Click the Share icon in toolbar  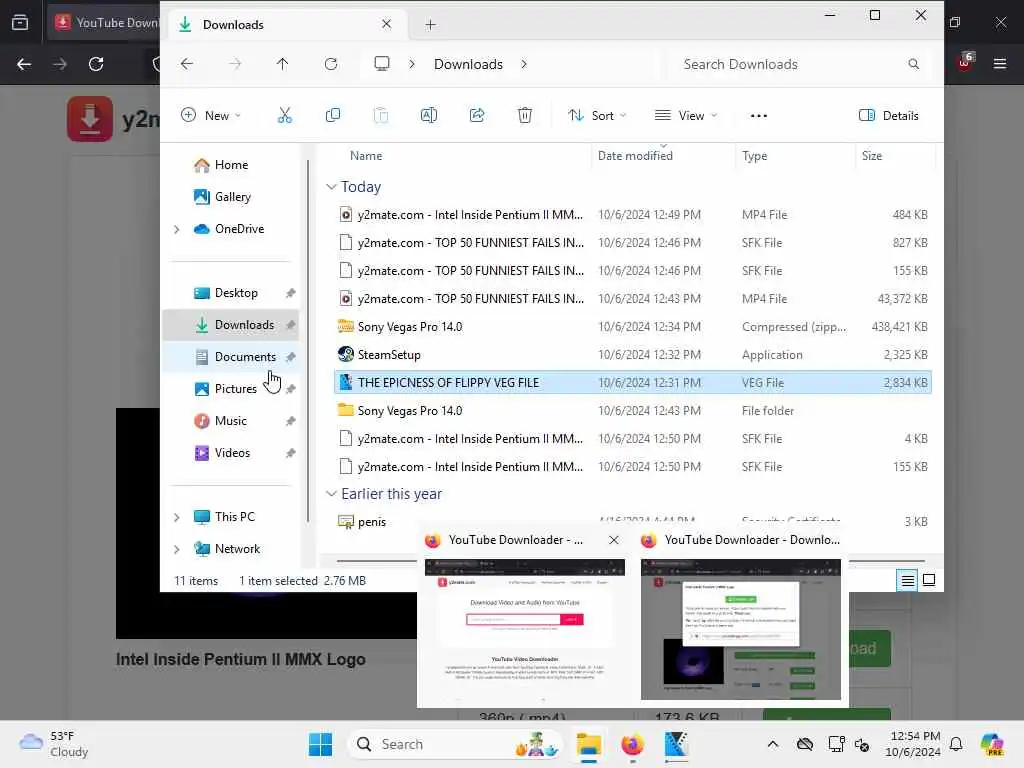tap(477, 116)
